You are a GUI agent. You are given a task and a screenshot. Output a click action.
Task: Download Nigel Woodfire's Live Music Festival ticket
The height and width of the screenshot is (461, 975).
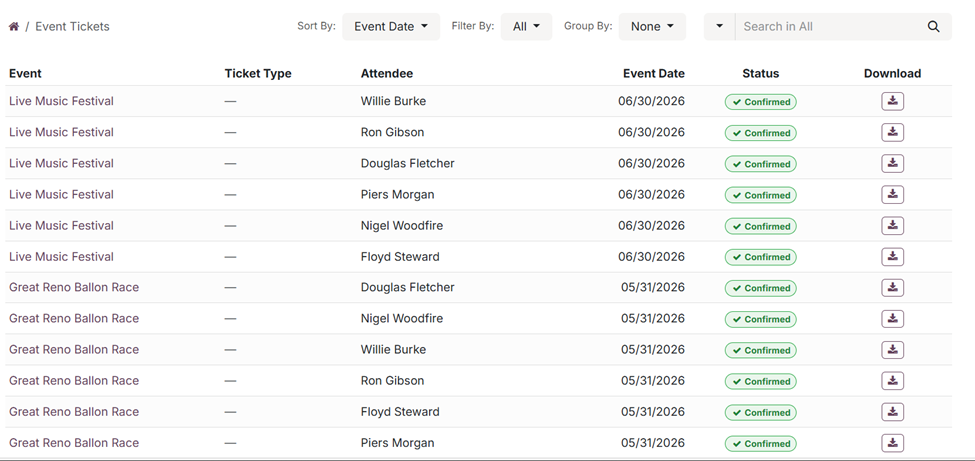pos(893,226)
